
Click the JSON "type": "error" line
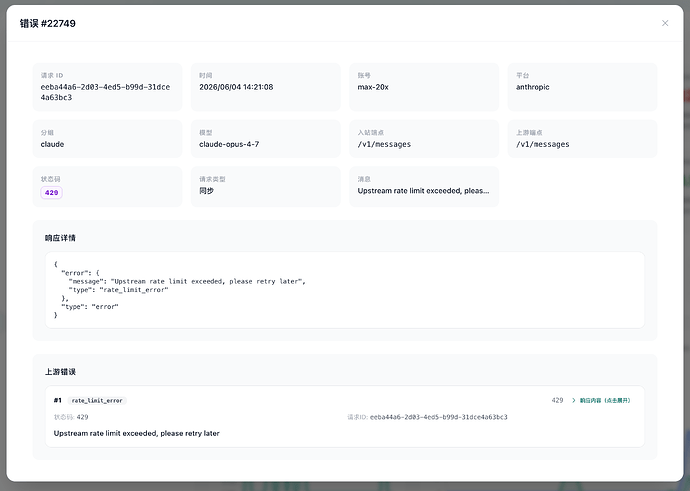[90, 307]
